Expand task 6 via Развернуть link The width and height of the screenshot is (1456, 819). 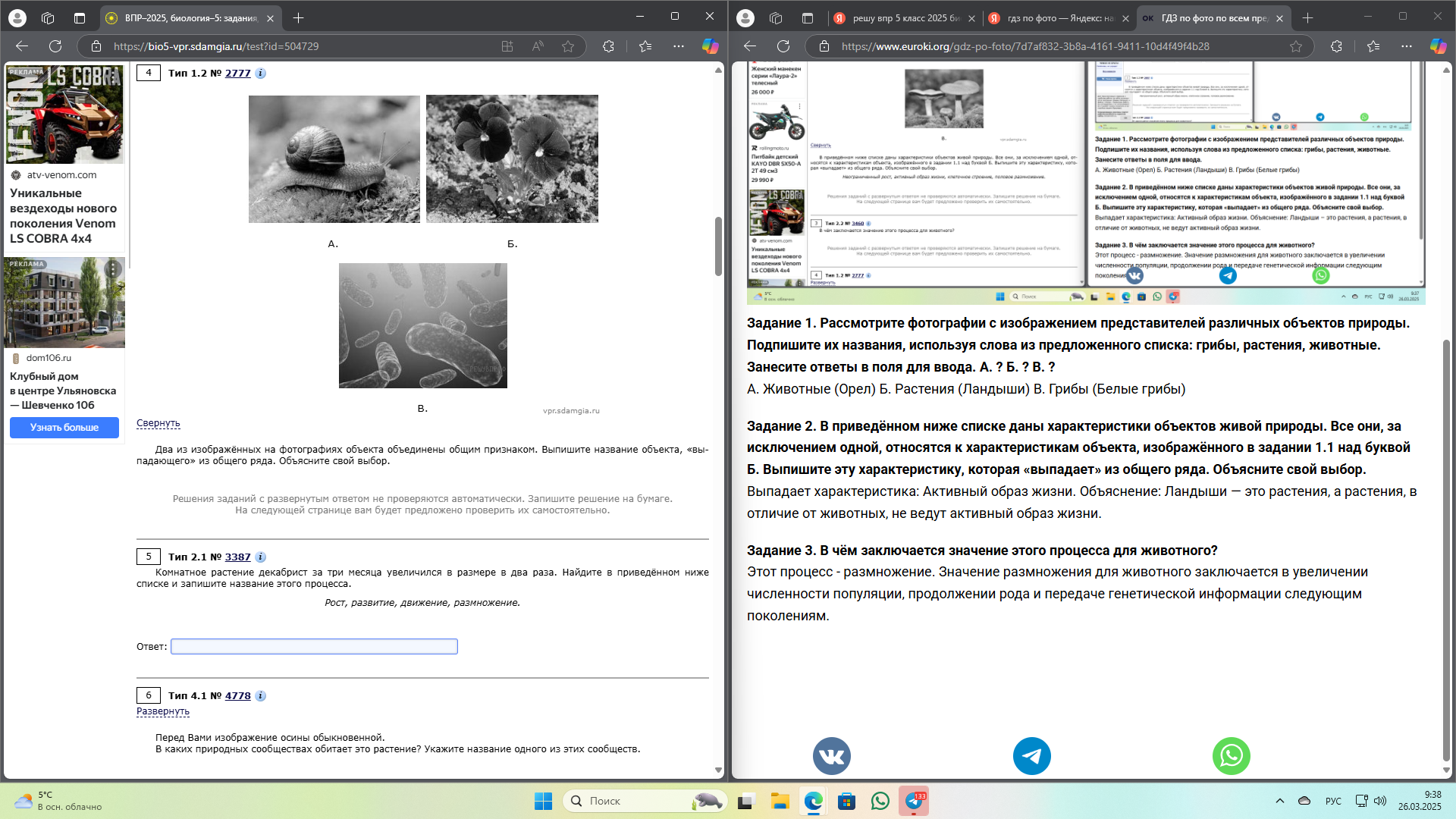tap(162, 711)
